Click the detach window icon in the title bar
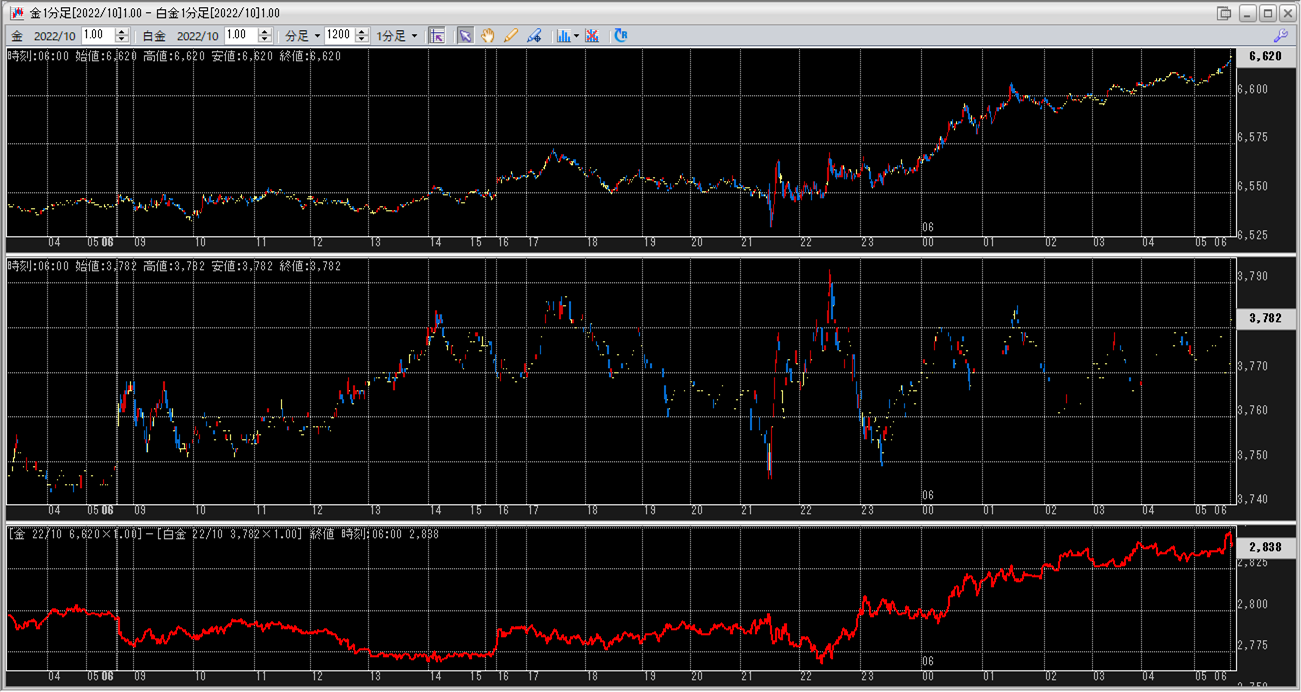 (1224, 13)
